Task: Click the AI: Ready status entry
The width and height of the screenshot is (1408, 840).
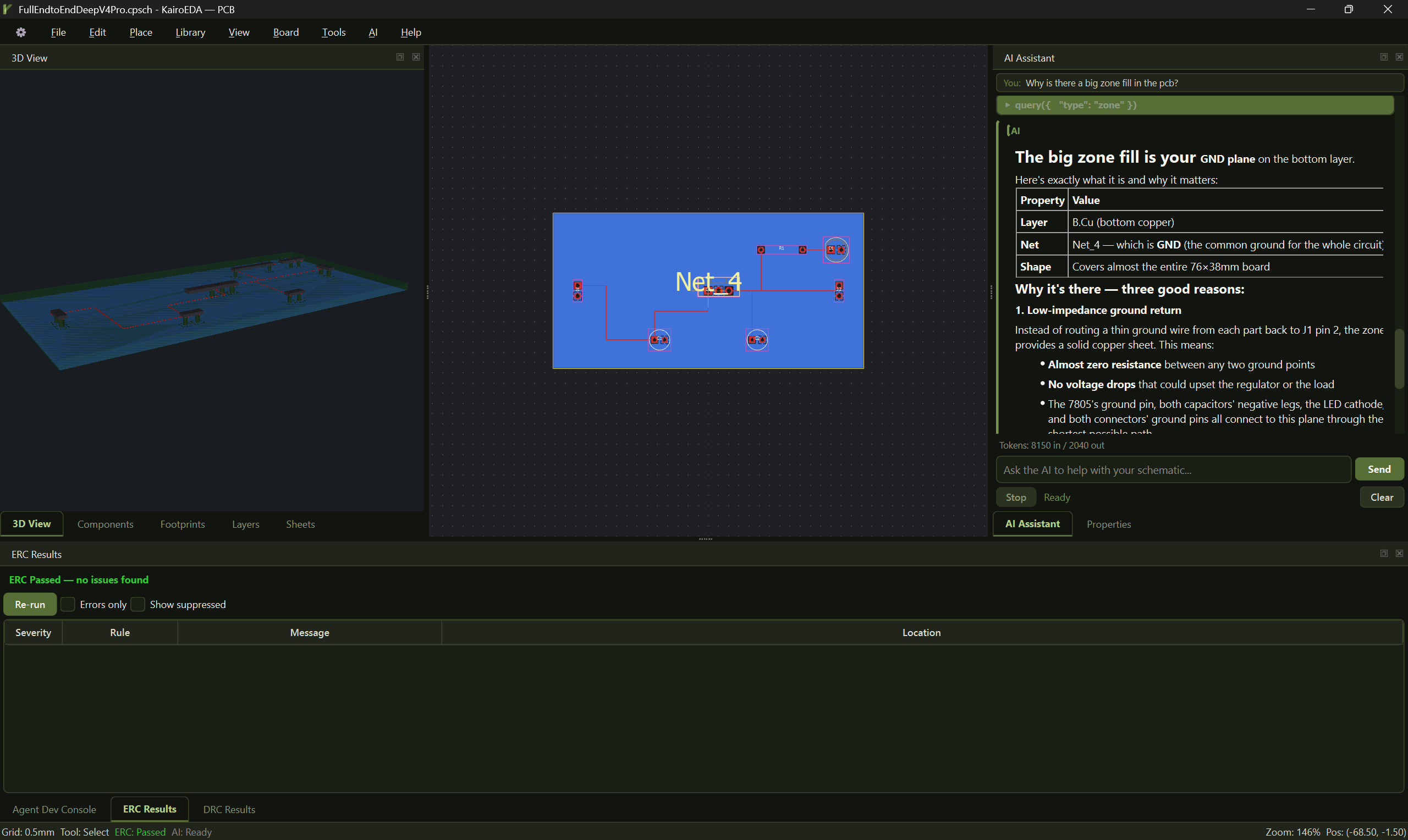Action: pos(191,832)
